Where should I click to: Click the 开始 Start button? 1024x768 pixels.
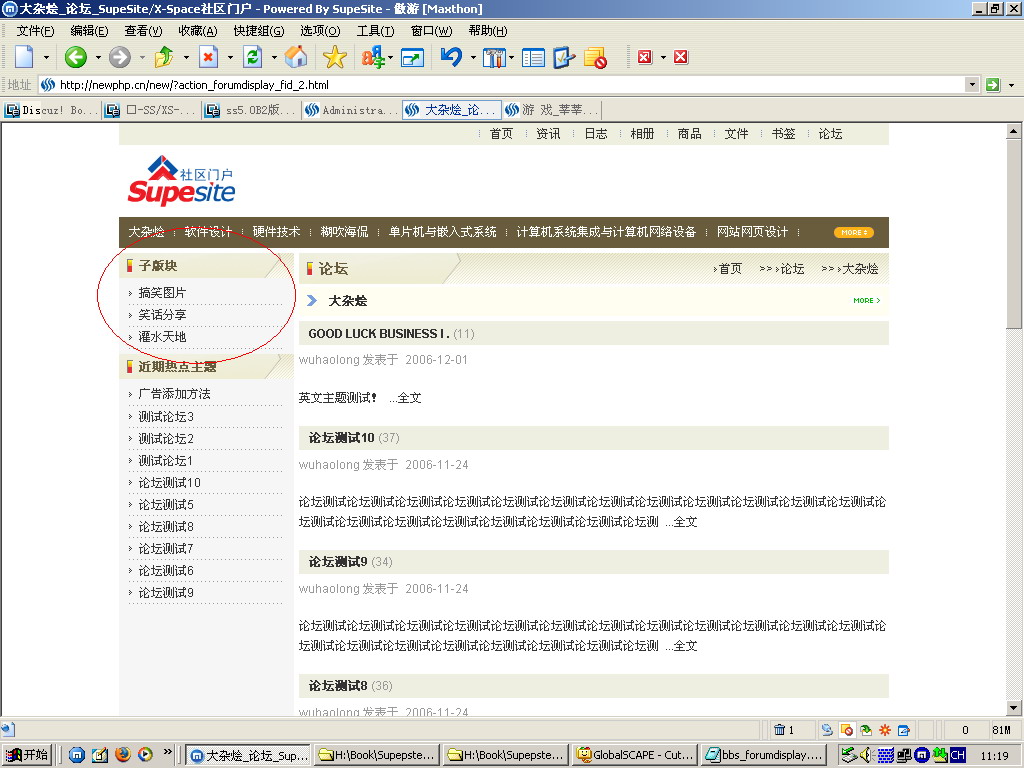27,755
